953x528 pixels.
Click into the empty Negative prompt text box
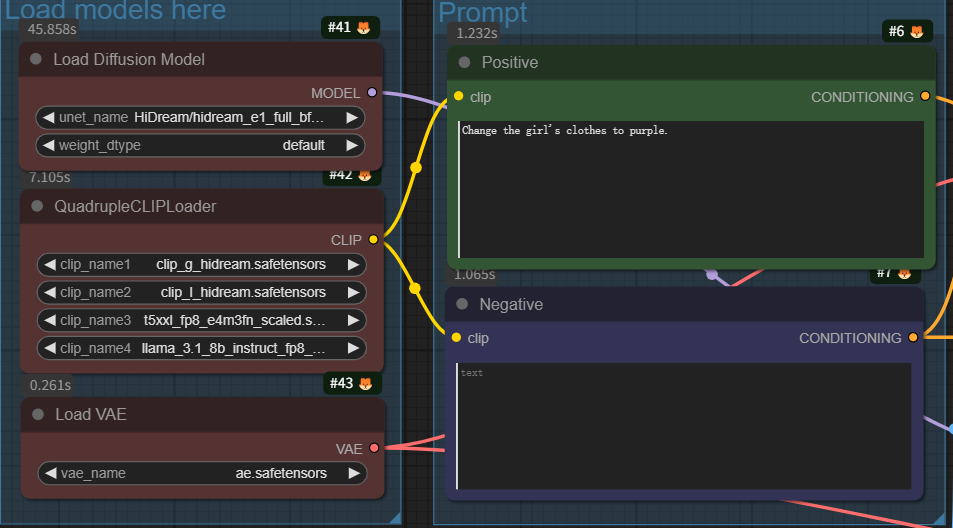(x=684, y=426)
